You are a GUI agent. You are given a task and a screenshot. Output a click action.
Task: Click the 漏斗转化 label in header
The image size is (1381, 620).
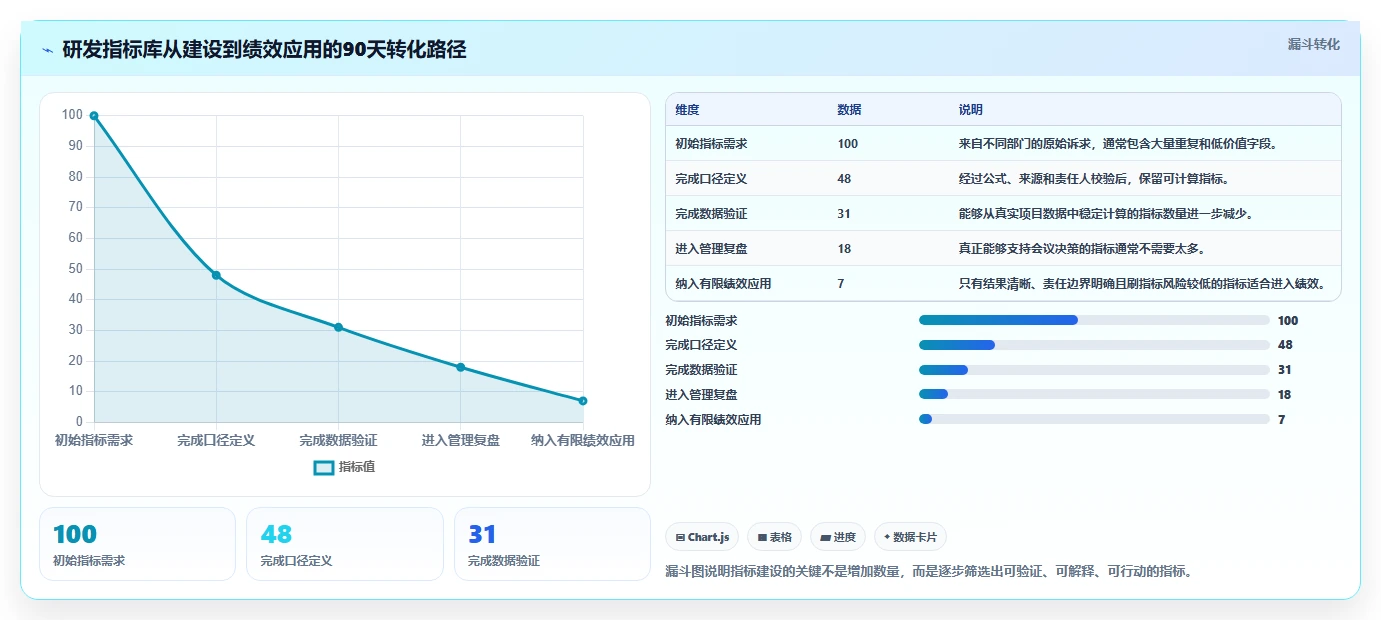click(x=1313, y=44)
